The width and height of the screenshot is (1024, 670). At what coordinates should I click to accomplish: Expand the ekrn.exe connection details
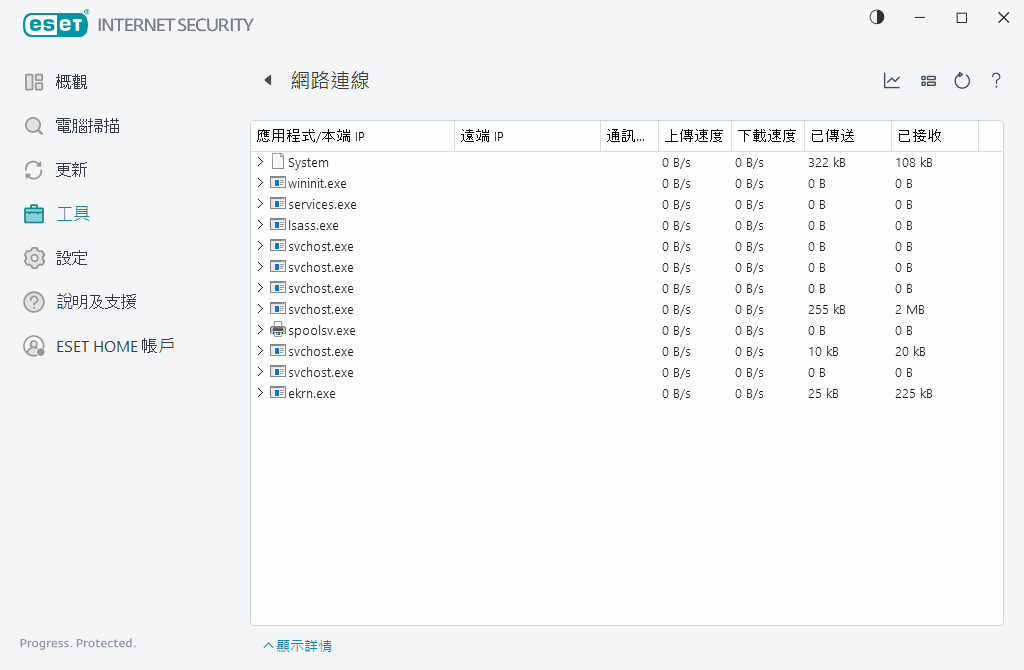pyautogui.click(x=262, y=393)
